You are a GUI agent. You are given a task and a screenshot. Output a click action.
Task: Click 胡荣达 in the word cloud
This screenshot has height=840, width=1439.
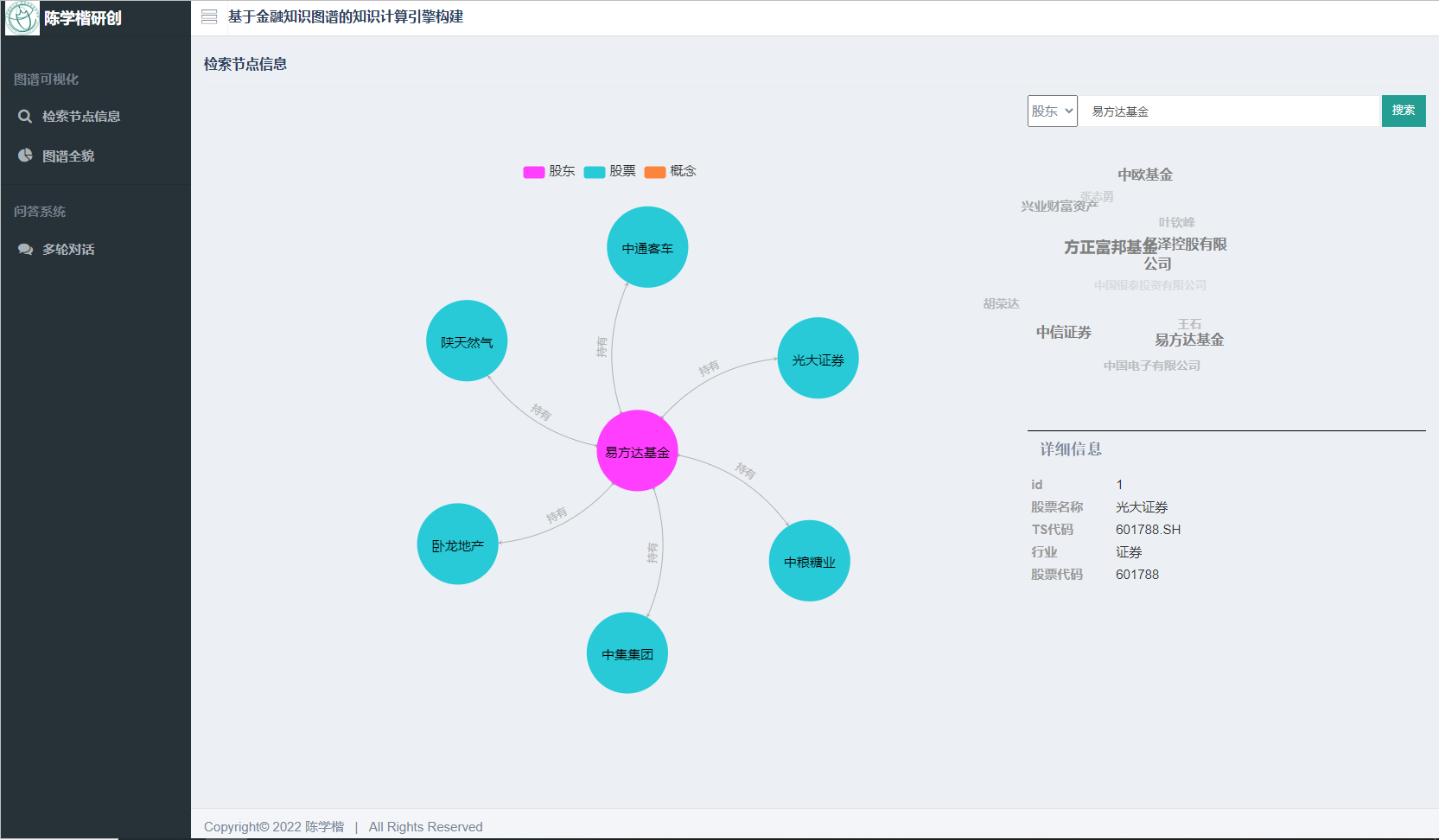[x=1001, y=303]
